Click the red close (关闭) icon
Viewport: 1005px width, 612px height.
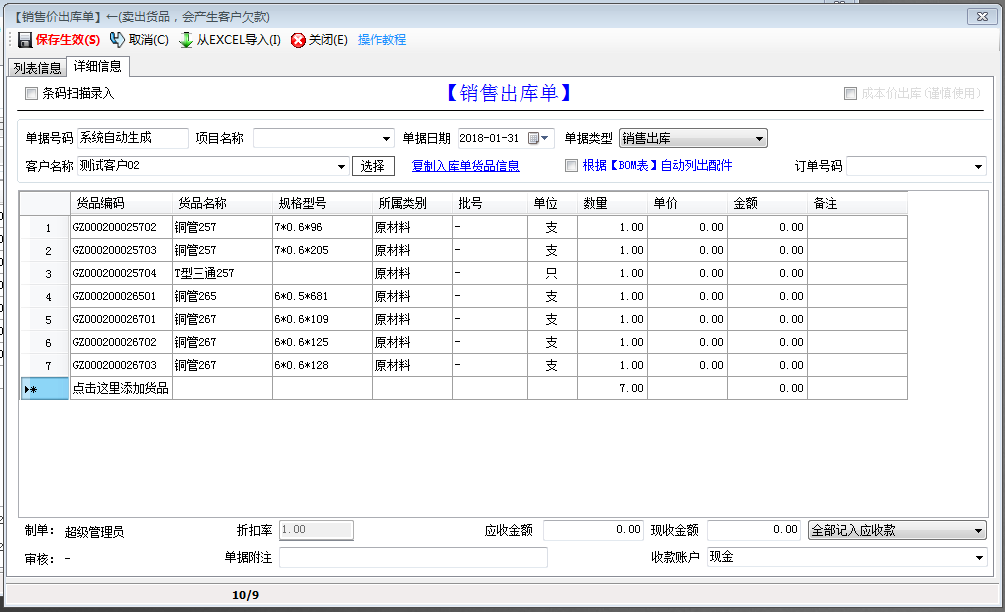pyautogui.click(x=298, y=40)
